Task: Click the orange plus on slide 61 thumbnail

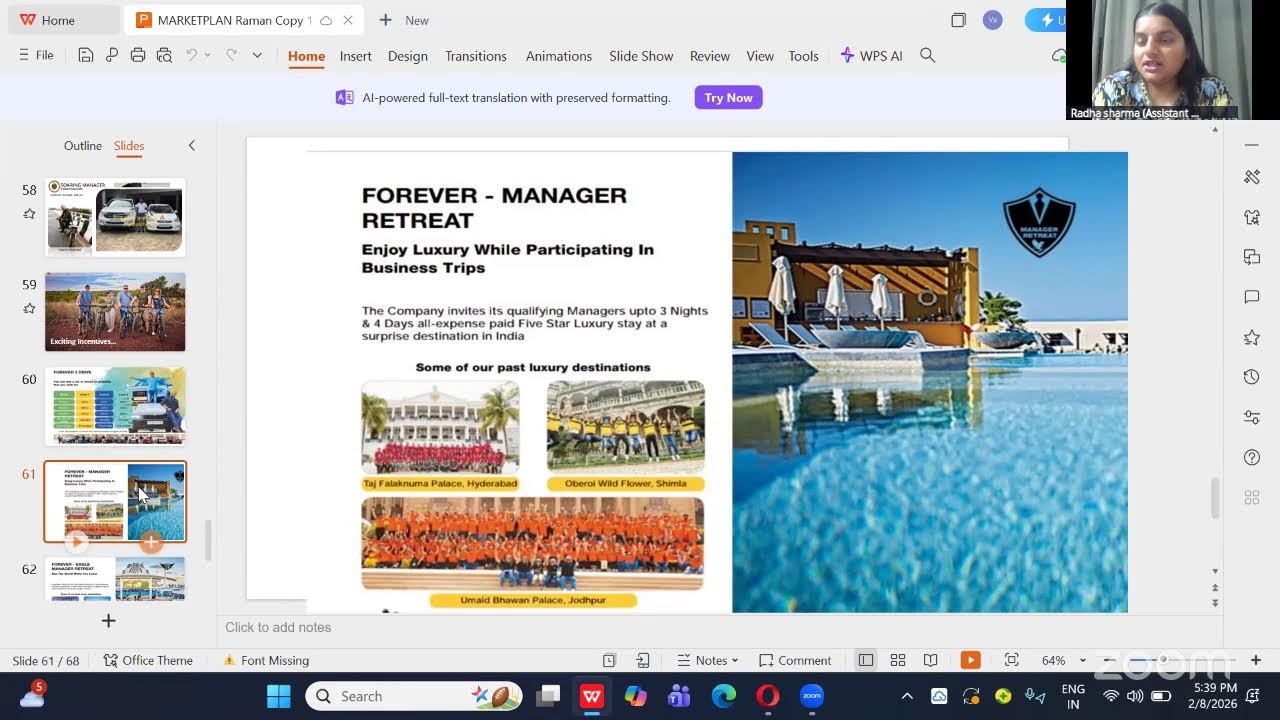Action: [x=150, y=542]
